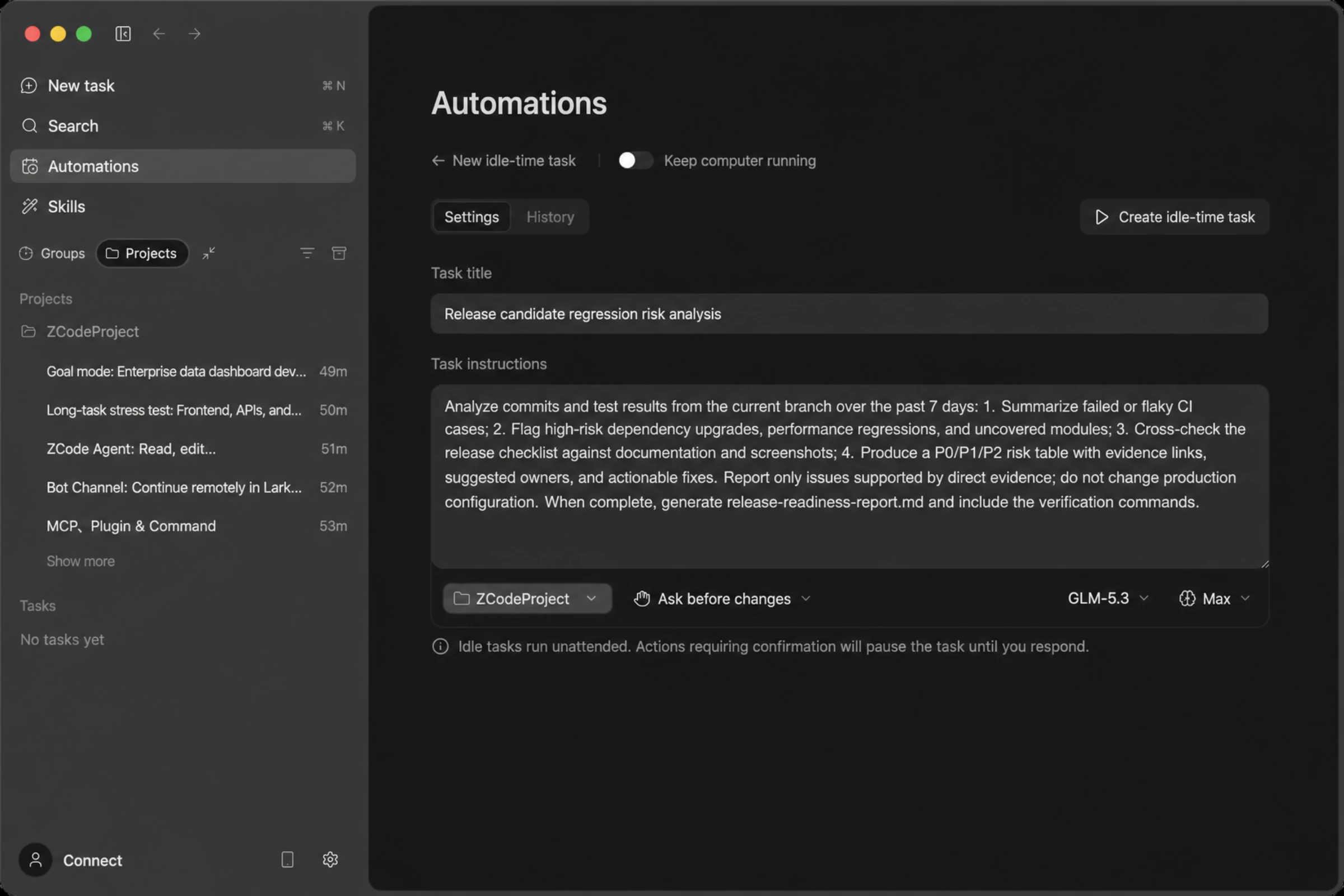
Task: Switch to the History tab
Action: [550, 217]
